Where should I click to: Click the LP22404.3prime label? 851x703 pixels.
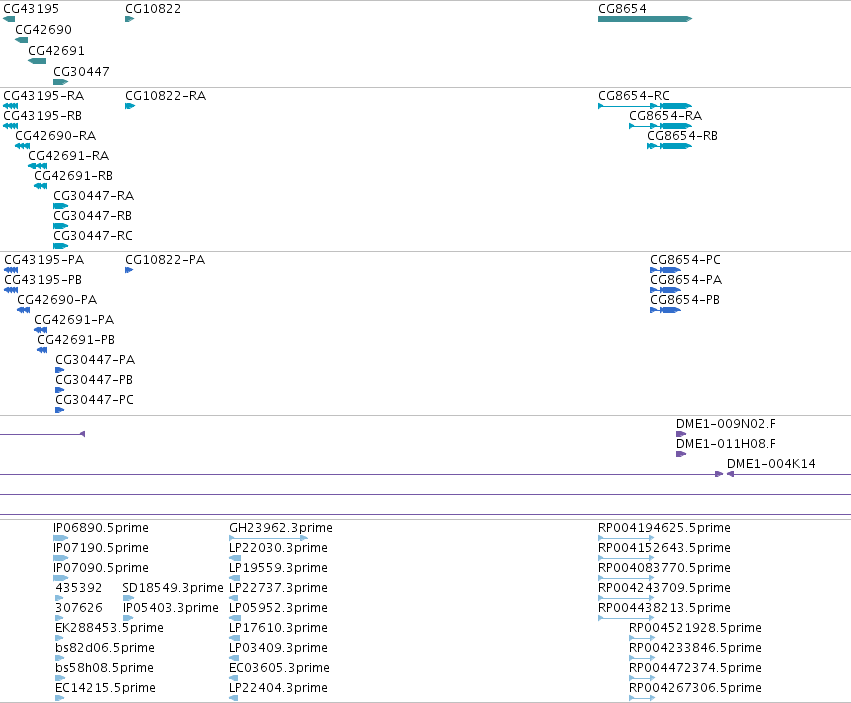point(278,688)
